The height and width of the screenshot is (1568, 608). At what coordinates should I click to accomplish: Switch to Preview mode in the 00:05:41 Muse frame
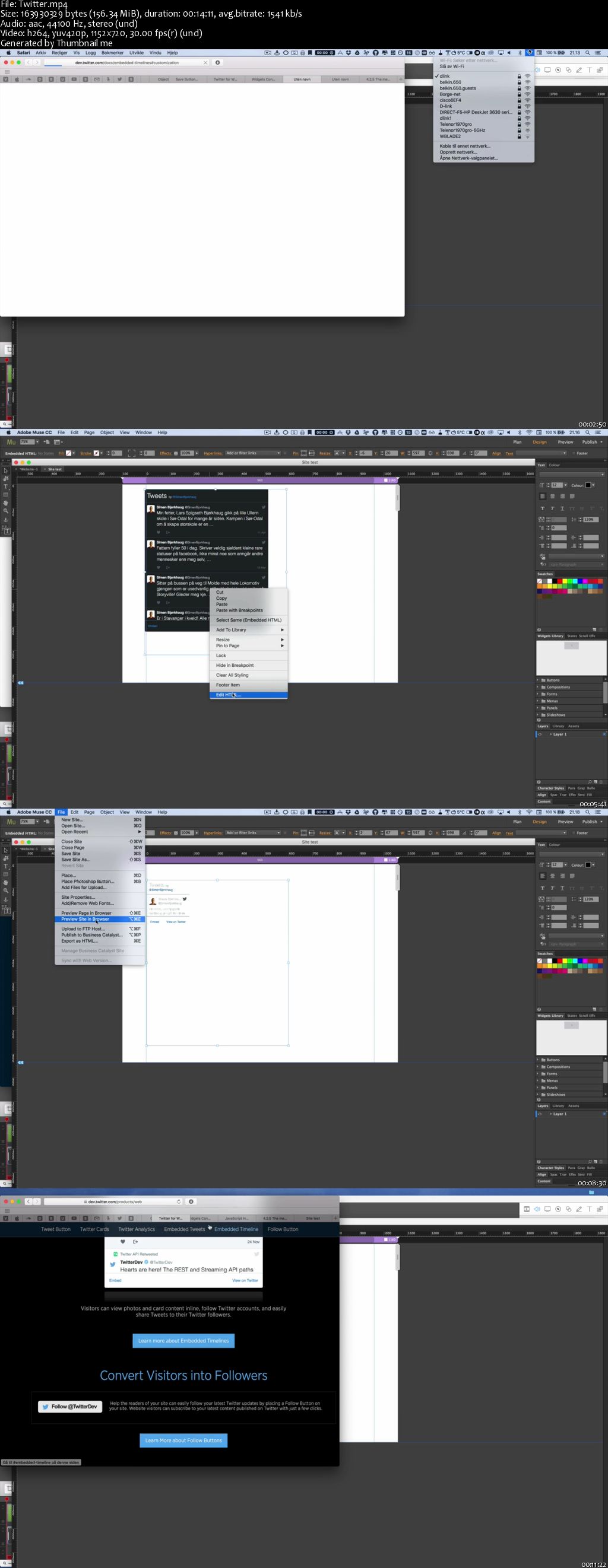click(565, 442)
